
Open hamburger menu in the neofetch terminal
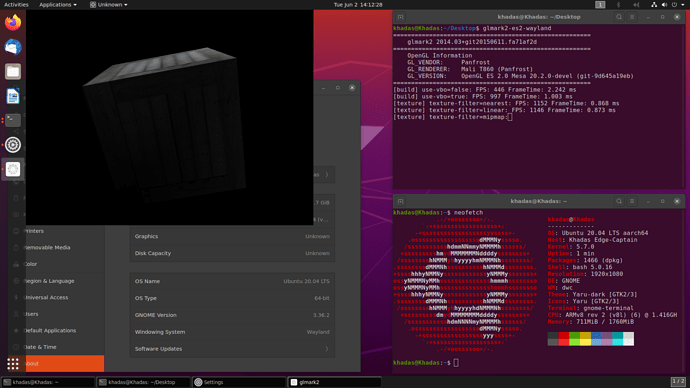click(632, 201)
